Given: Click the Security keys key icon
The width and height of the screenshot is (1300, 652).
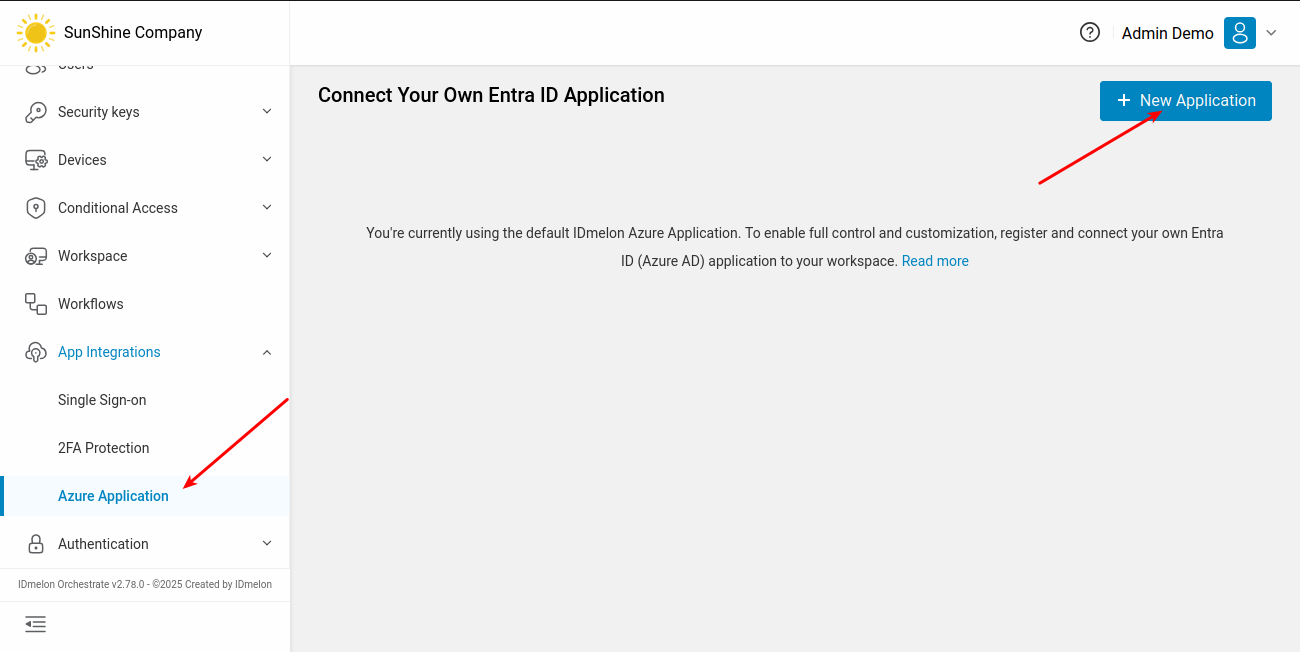Looking at the screenshot, I should (36, 112).
